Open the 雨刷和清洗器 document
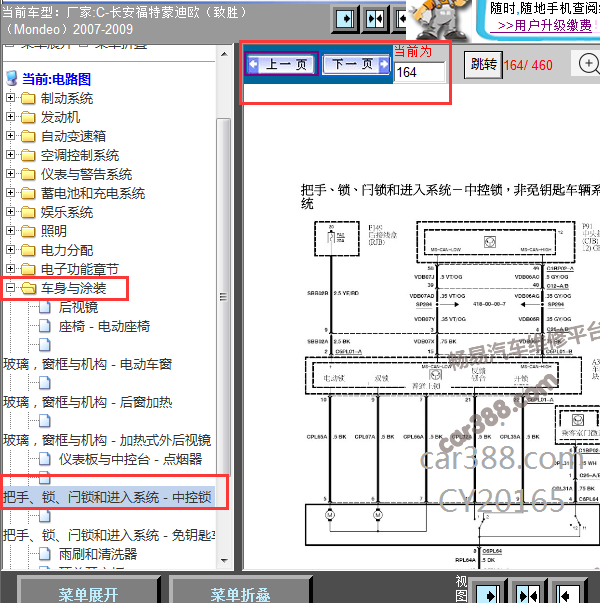The width and height of the screenshot is (600, 603). pos(98,554)
